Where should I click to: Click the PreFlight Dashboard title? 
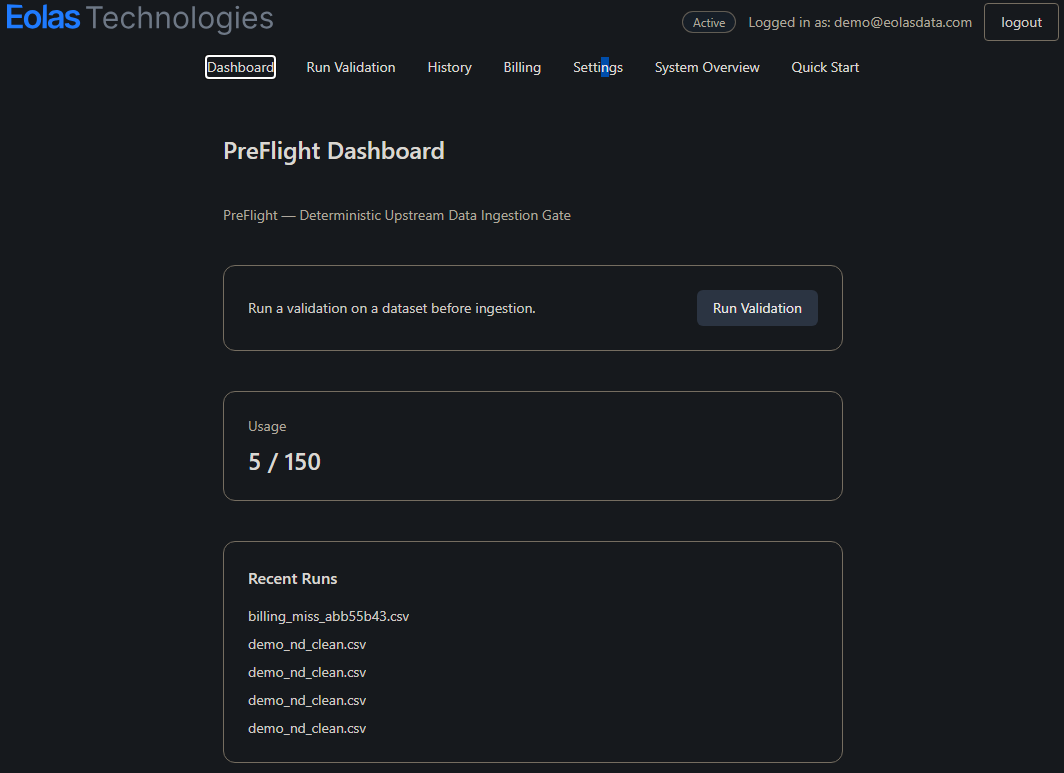click(334, 151)
